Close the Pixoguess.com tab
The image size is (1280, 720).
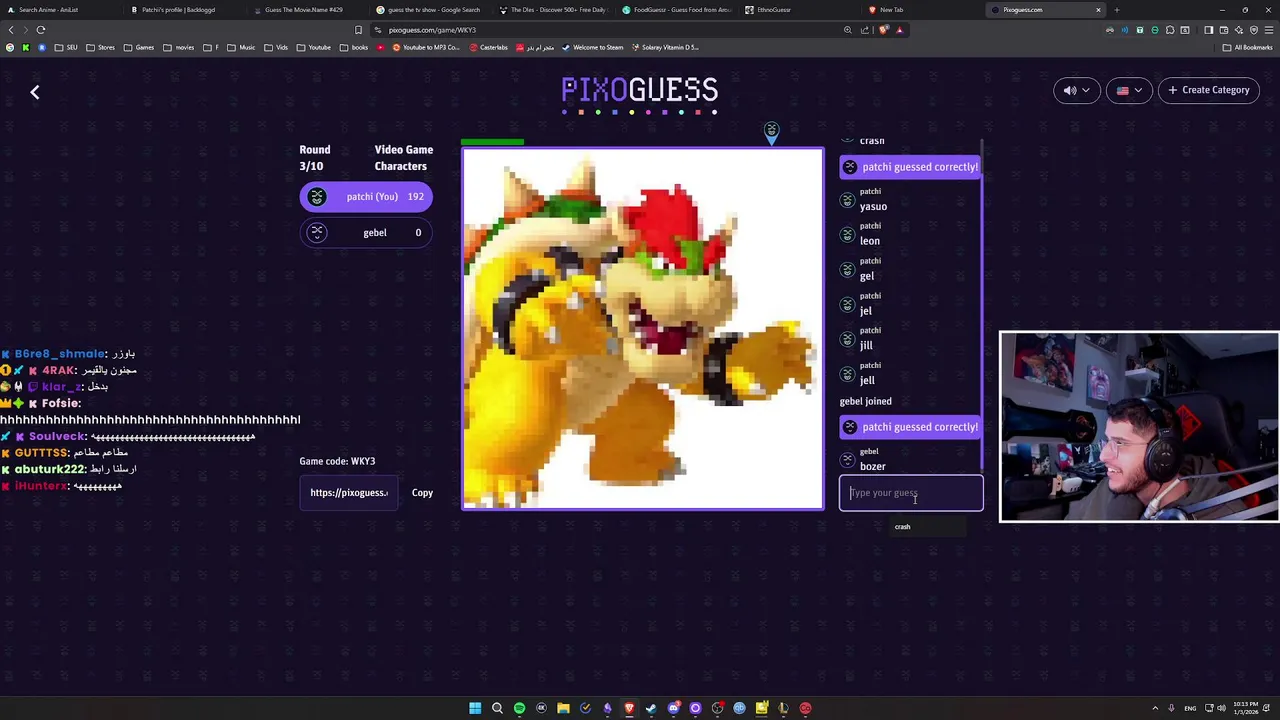click(x=1098, y=10)
